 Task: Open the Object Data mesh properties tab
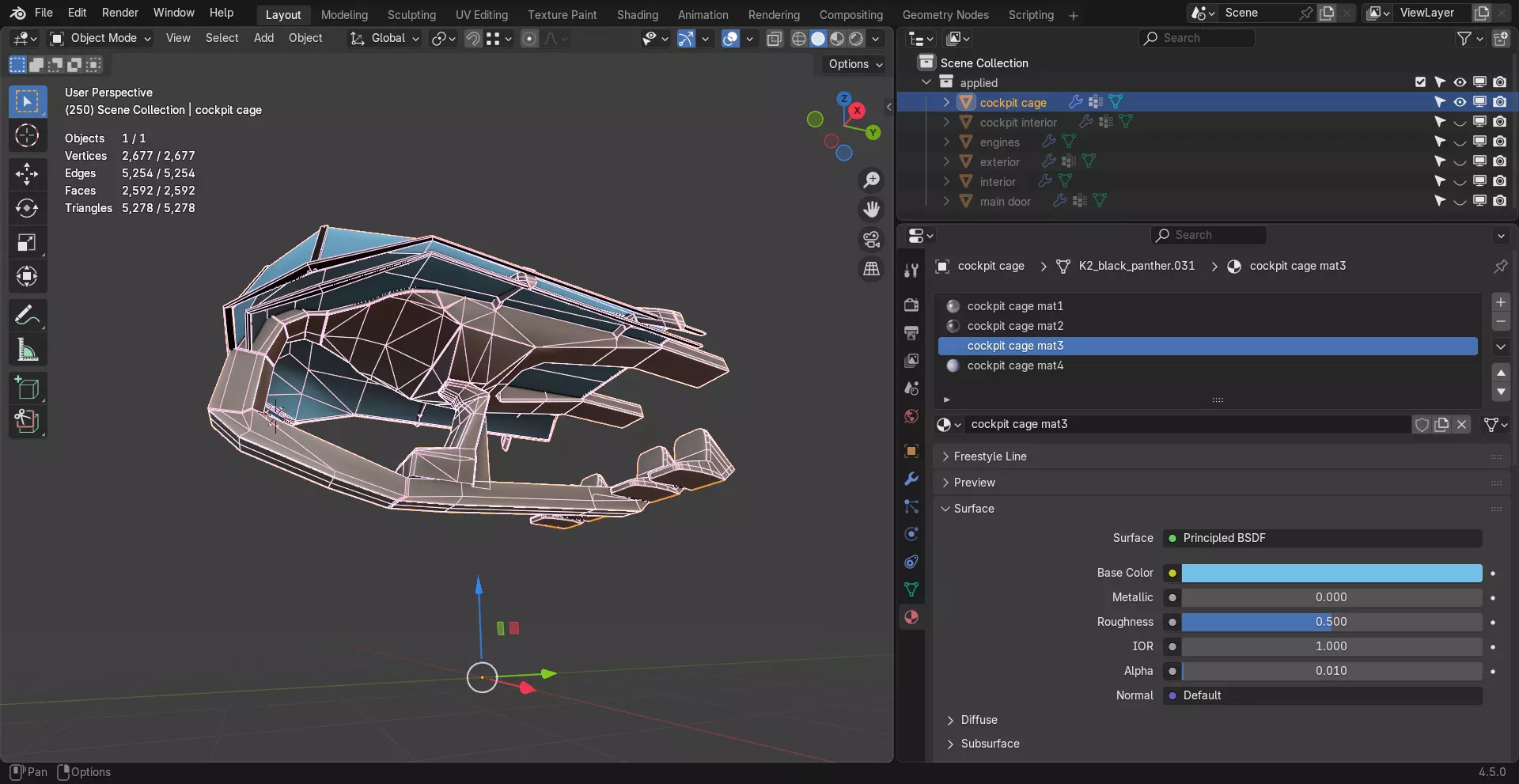(x=911, y=589)
